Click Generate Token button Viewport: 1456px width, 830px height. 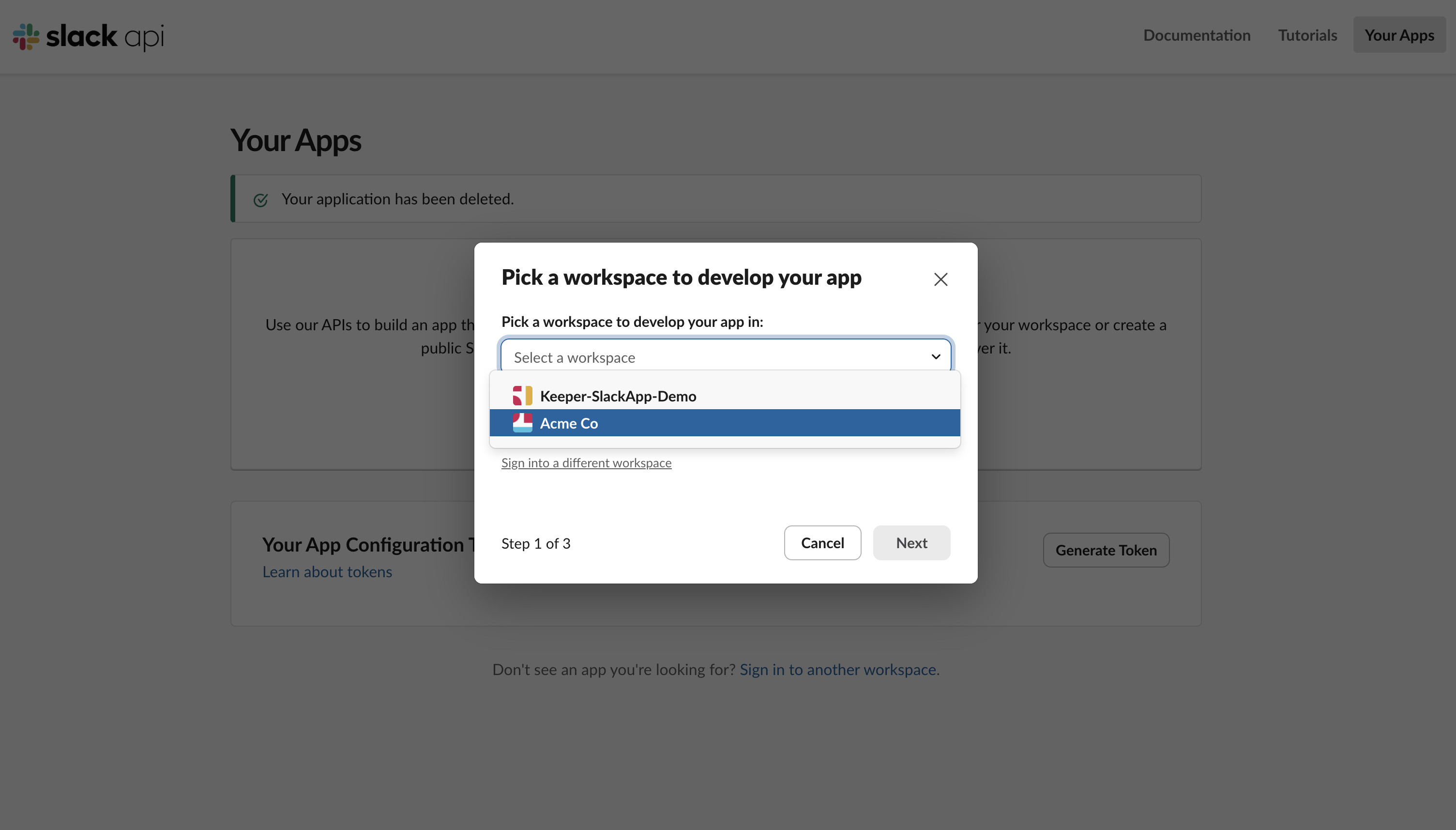(1105, 550)
